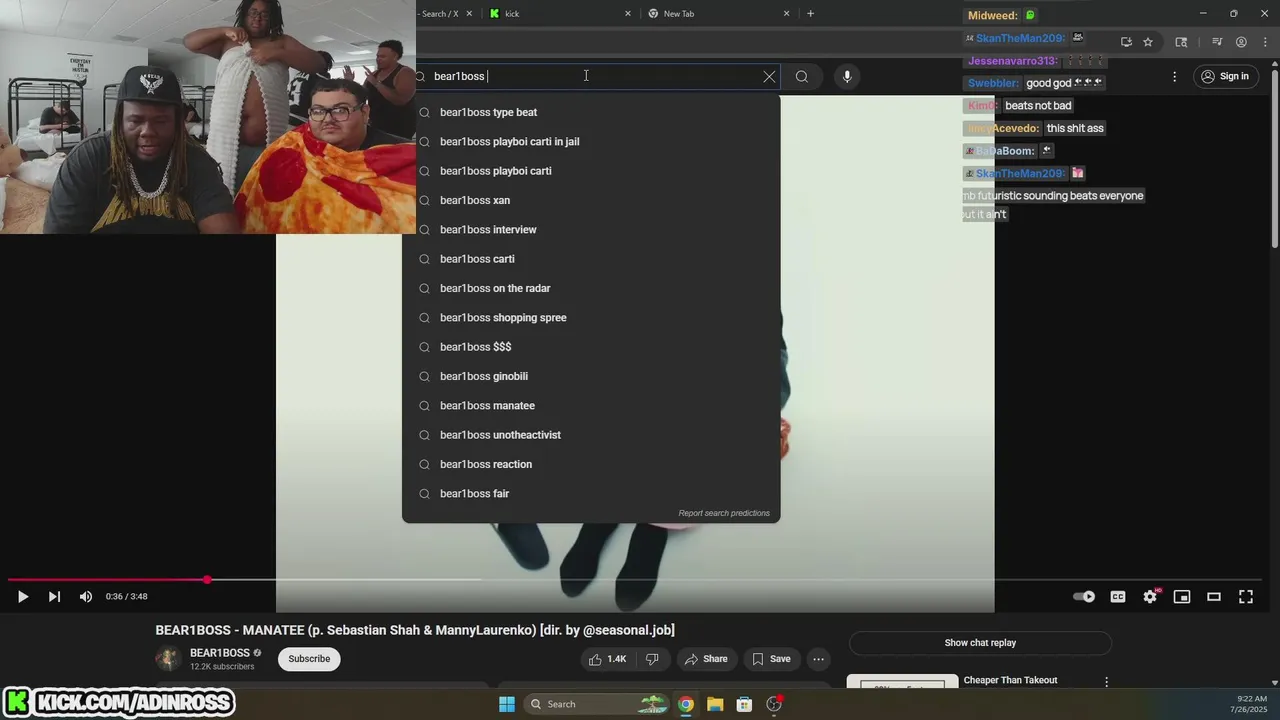Open Chrome profile icon
The width and height of the screenshot is (1280, 720).
[1241, 42]
